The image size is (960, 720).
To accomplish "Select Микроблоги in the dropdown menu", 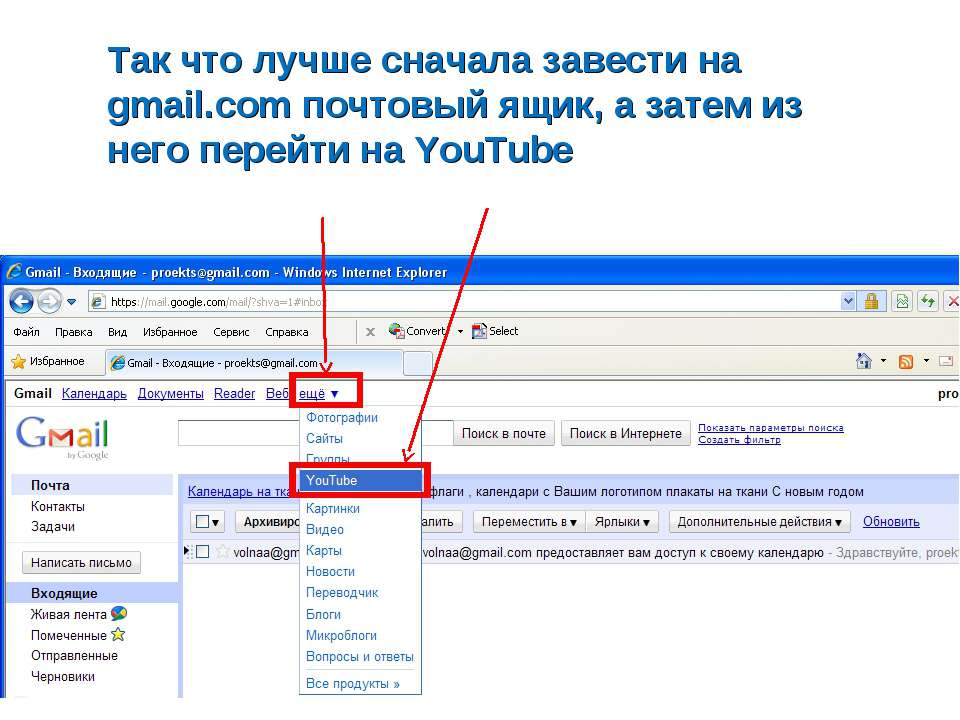I will click(342, 636).
